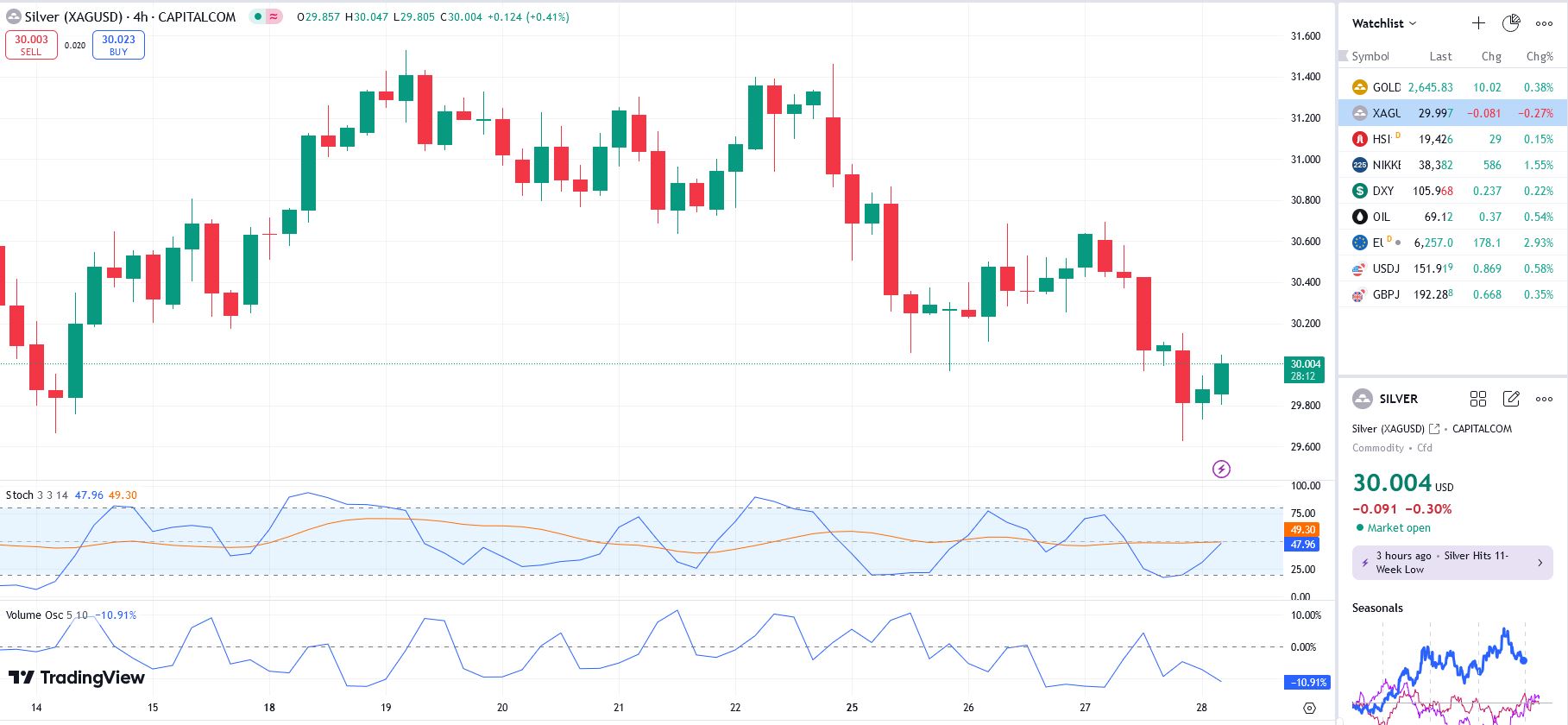The image size is (1568, 725).
Task: Open the SILVER details panel more-options icon
Action: [x=1544, y=399]
